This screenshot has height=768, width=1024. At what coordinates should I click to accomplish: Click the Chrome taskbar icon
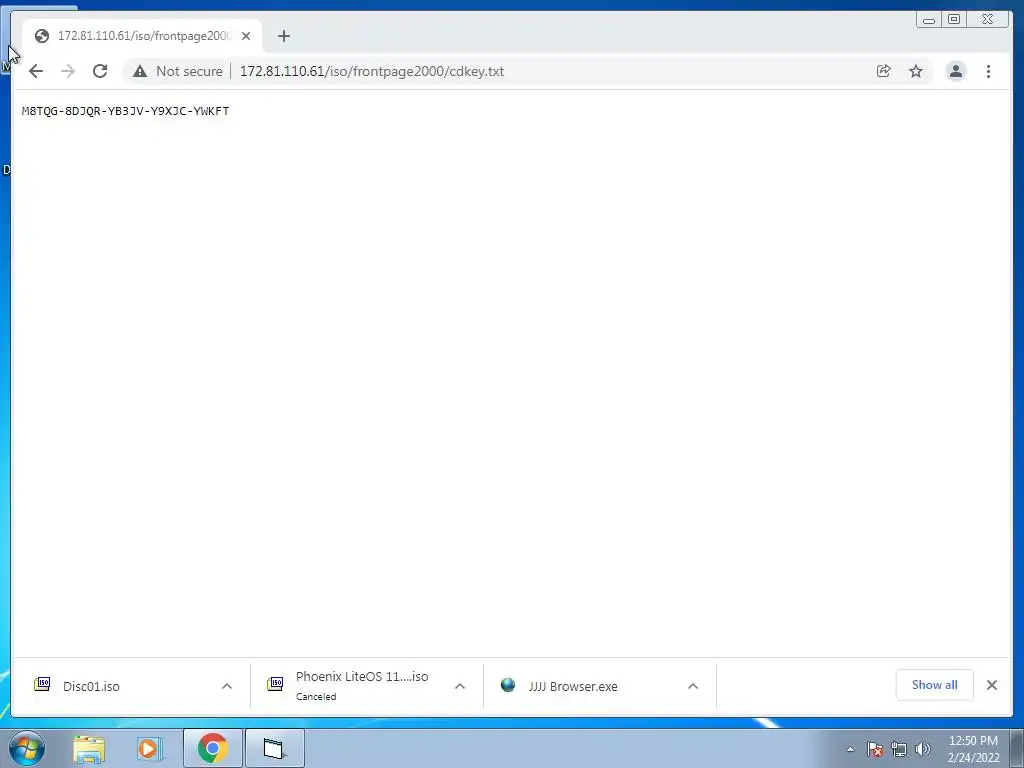click(x=213, y=748)
